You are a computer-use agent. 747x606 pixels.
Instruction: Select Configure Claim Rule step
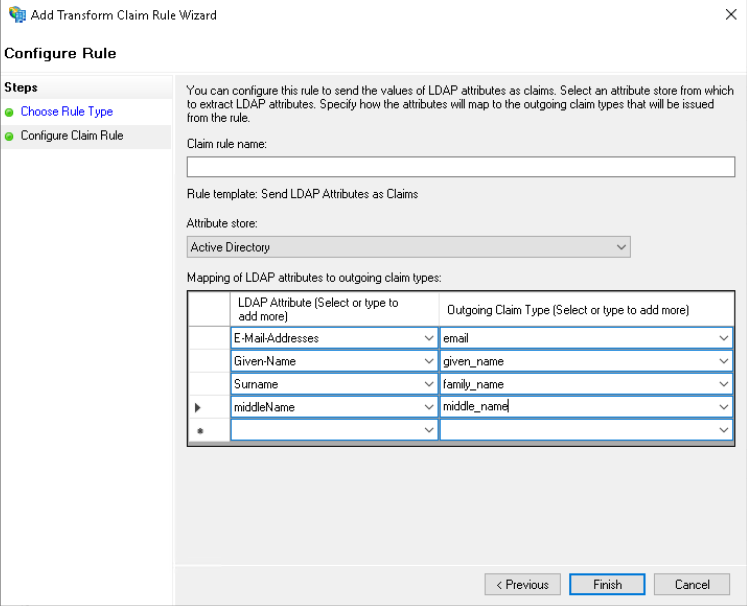click(72, 136)
